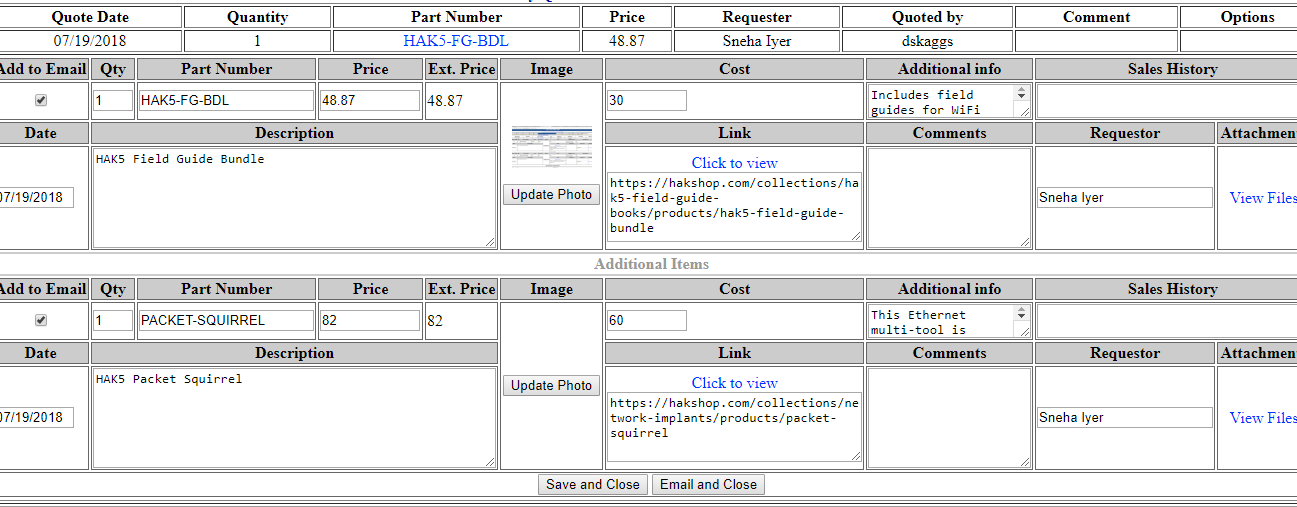Edit the cost field showing 60
Image resolution: width=1297 pixels, height=507 pixels.
click(647, 320)
